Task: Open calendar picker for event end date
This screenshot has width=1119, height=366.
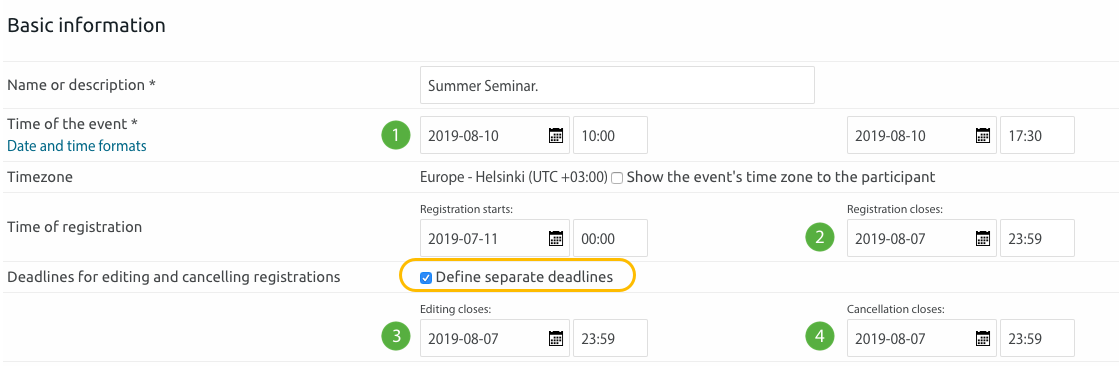Action: (x=983, y=136)
